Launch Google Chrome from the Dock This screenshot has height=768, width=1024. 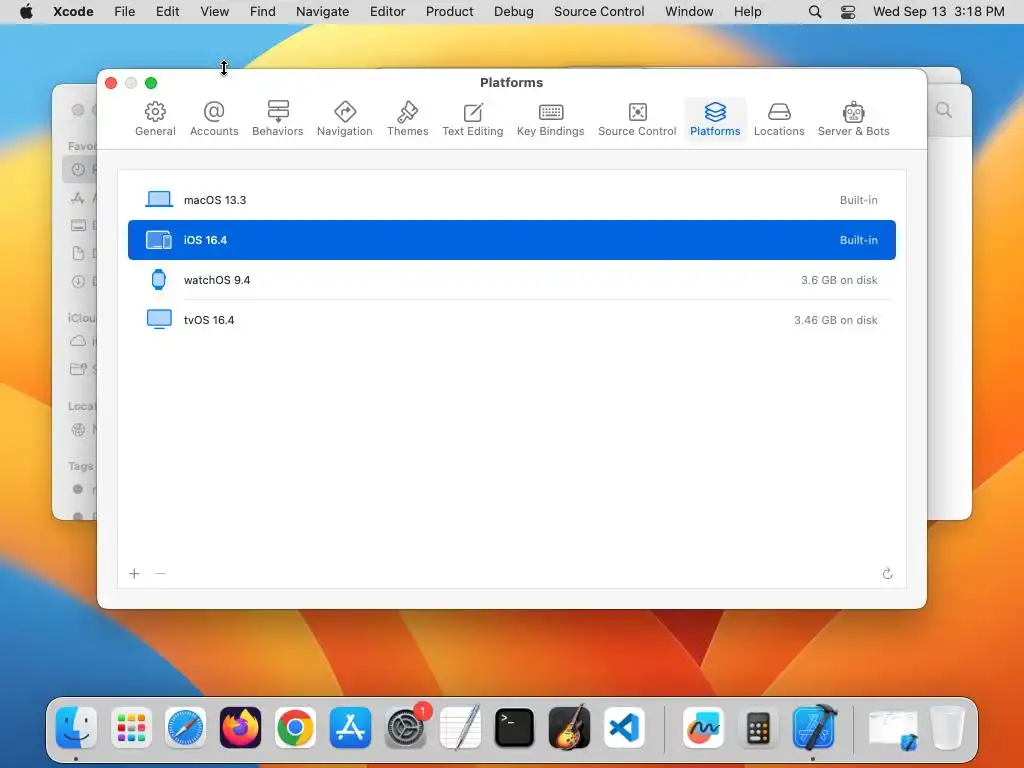coord(295,728)
